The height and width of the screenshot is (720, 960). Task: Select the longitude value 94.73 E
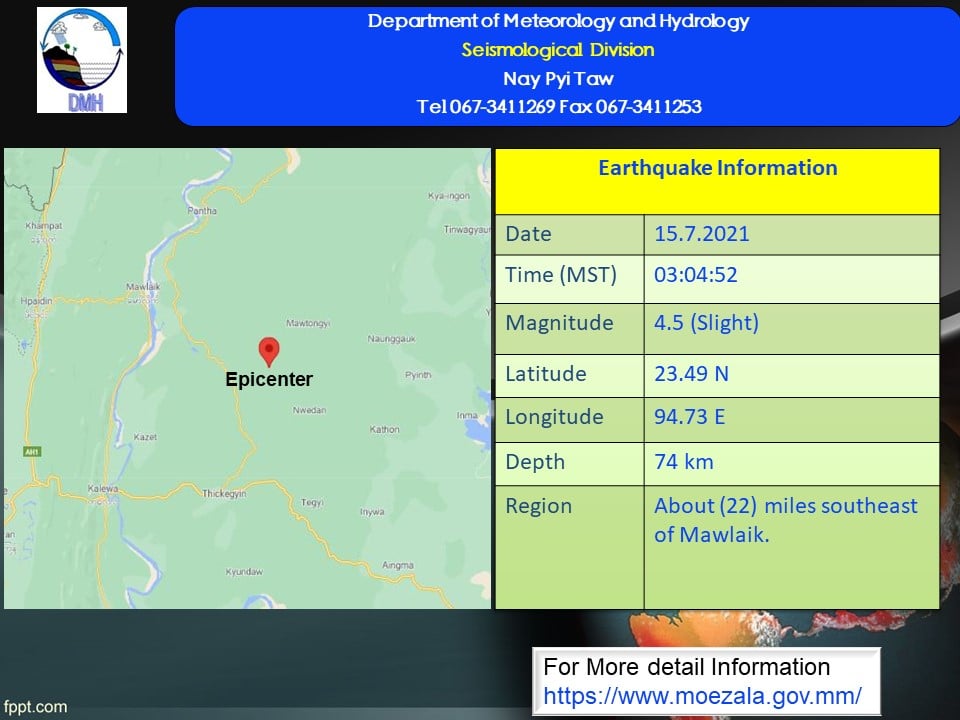[x=689, y=417]
